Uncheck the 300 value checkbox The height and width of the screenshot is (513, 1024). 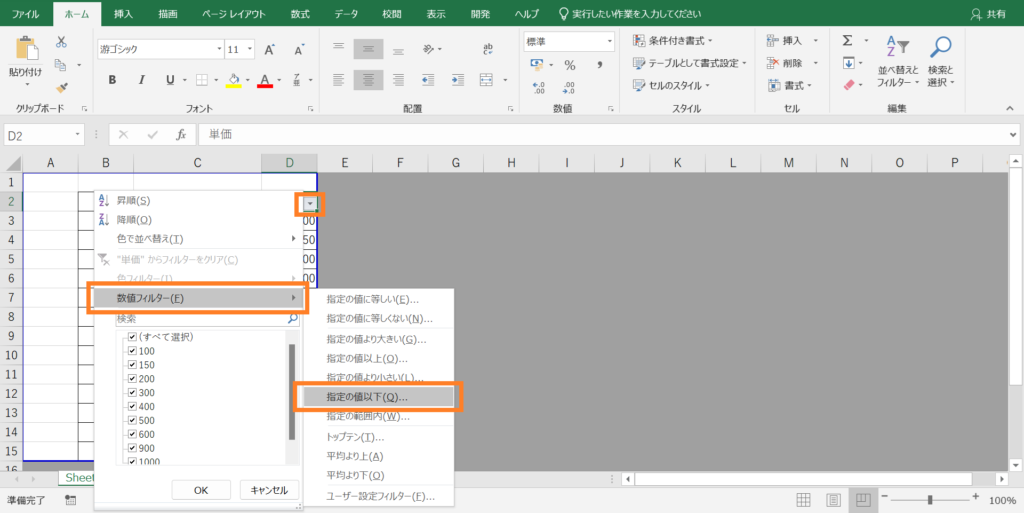pos(133,392)
